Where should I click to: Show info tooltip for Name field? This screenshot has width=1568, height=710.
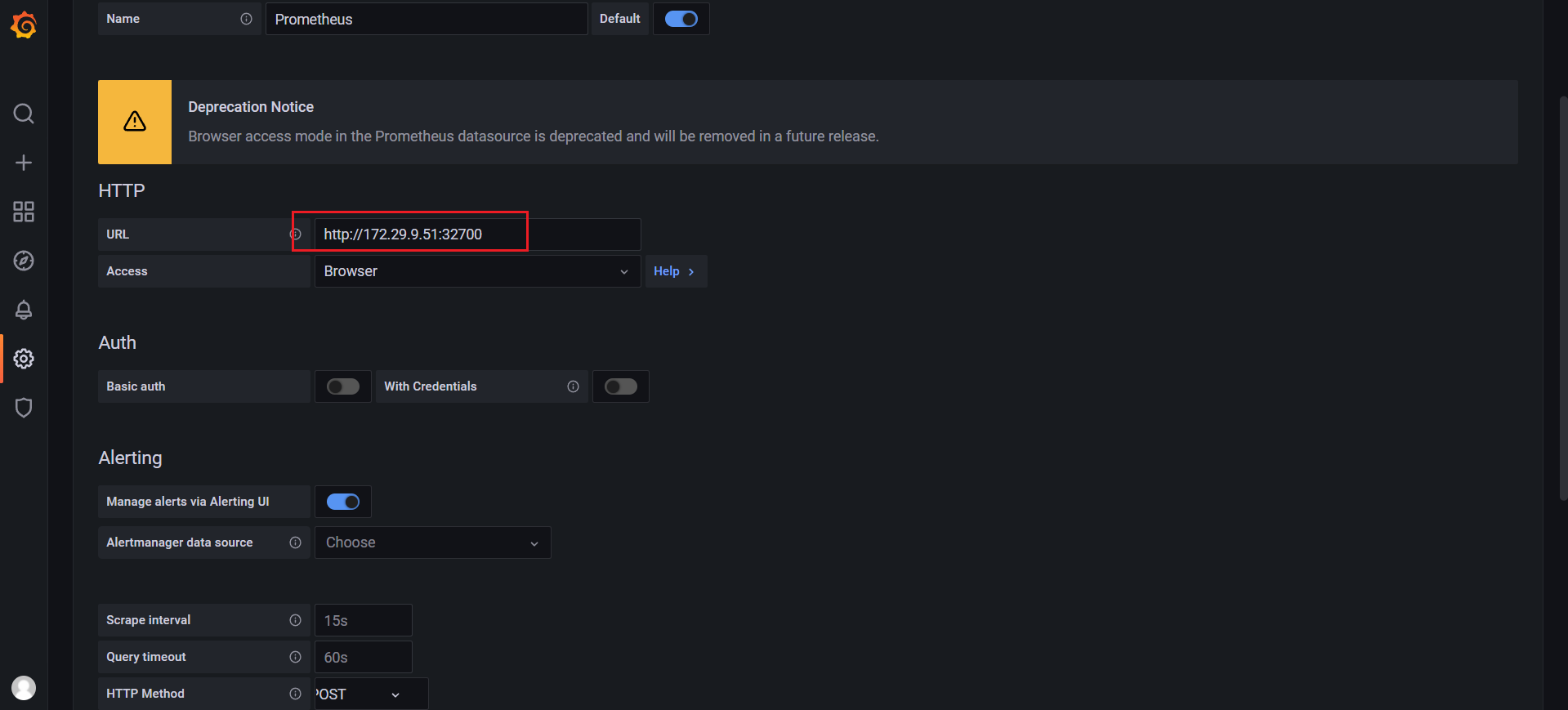click(x=246, y=19)
